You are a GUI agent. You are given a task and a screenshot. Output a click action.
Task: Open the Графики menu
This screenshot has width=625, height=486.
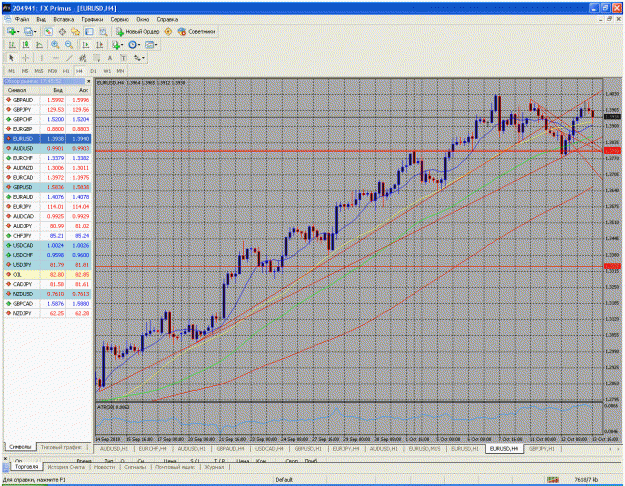tap(92, 19)
